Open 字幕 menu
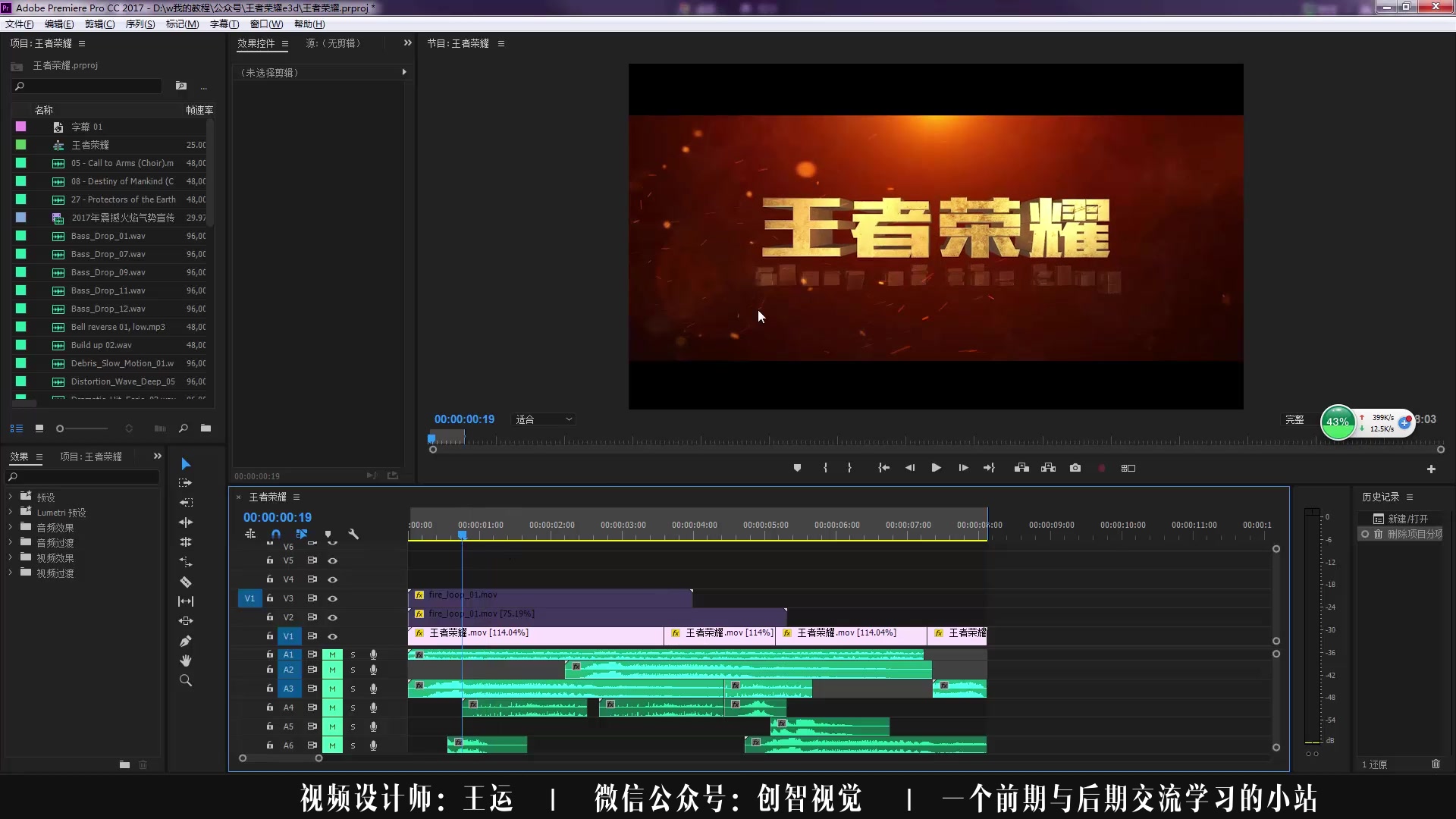This screenshot has width=1456, height=819. click(x=224, y=24)
